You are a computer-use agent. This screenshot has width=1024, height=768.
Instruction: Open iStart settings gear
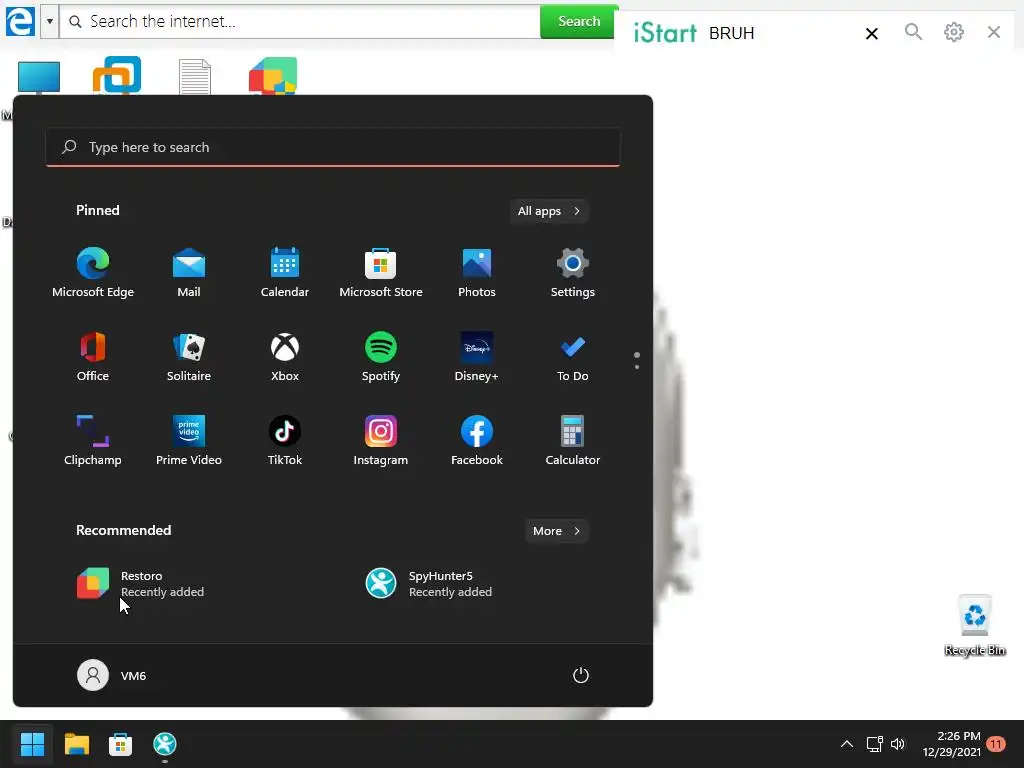pos(953,32)
